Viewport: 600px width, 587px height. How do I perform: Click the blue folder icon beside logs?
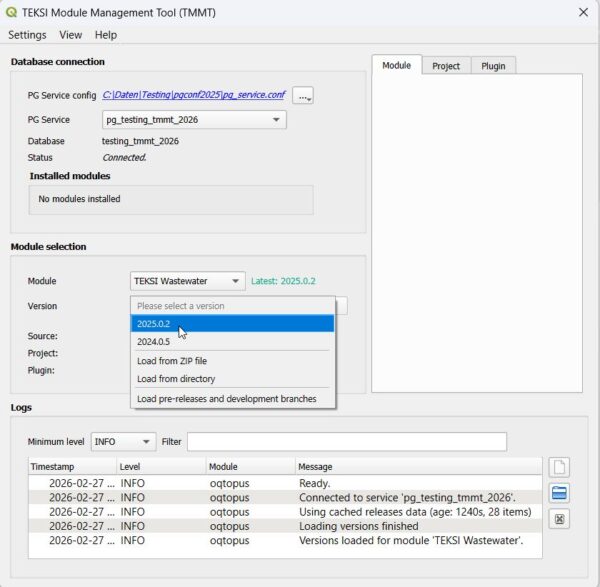click(560, 493)
